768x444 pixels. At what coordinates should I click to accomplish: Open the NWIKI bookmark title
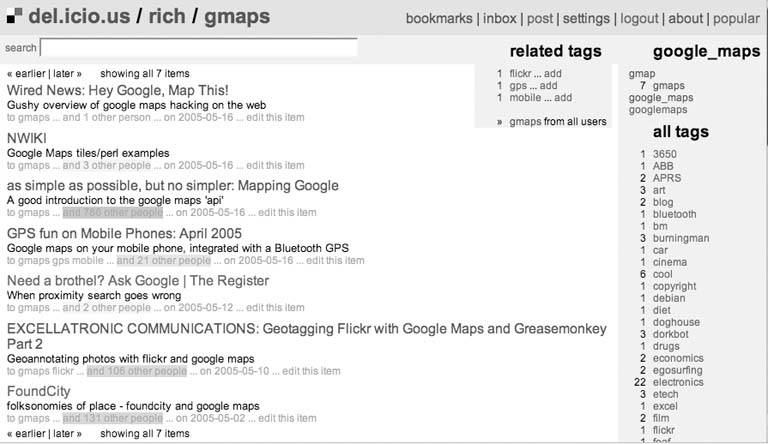26,138
